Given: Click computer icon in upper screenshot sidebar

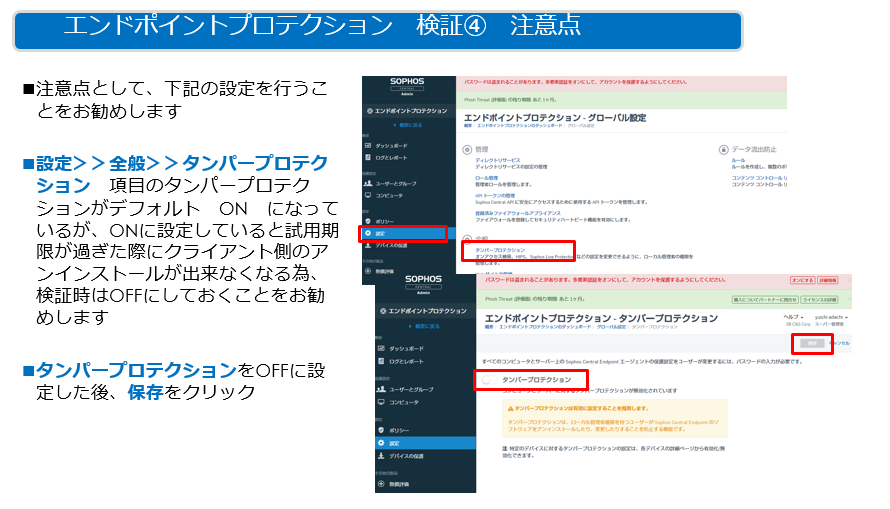Looking at the screenshot, I should coord(368,195).
